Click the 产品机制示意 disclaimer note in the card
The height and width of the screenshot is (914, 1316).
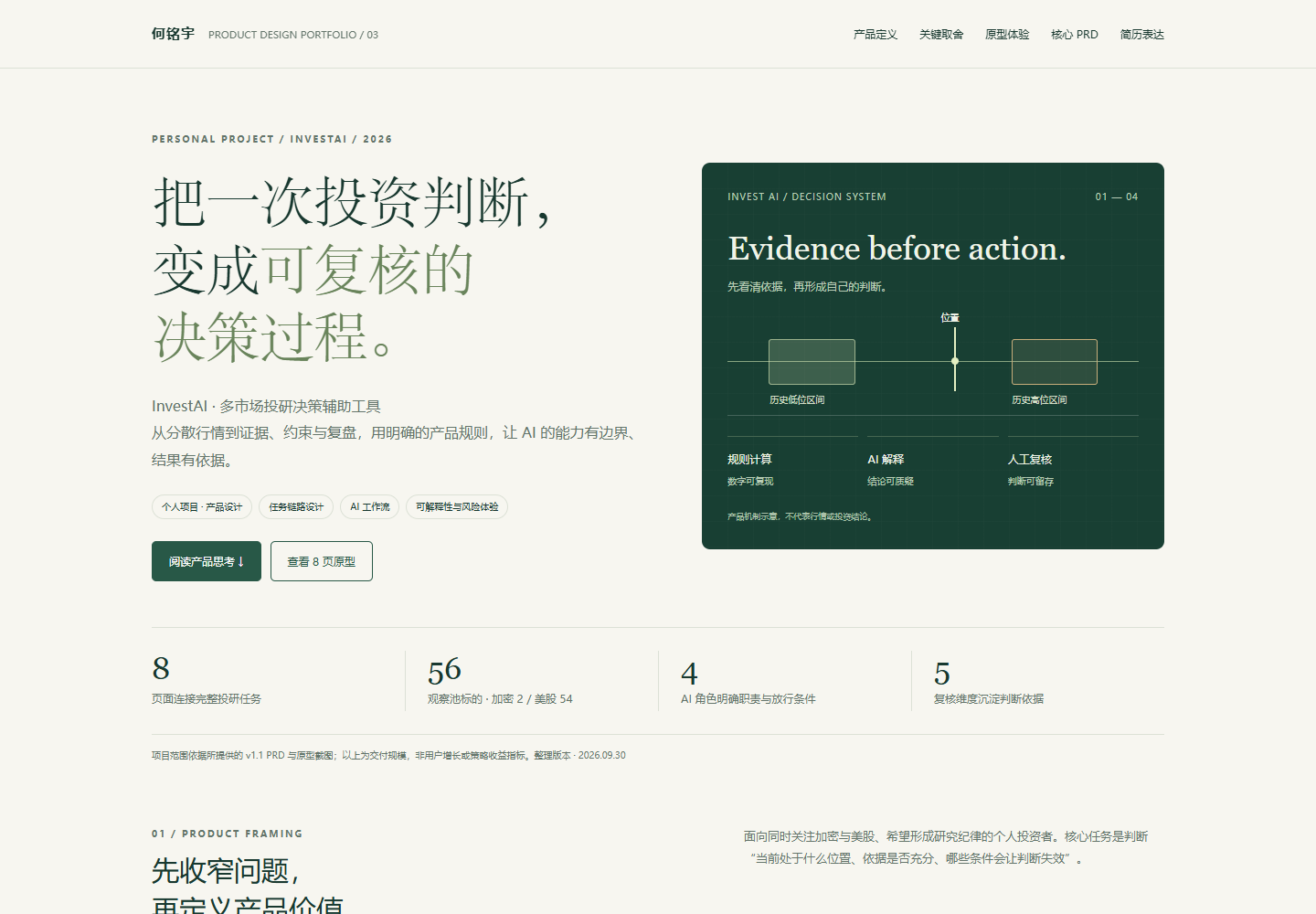pos(801,516)
